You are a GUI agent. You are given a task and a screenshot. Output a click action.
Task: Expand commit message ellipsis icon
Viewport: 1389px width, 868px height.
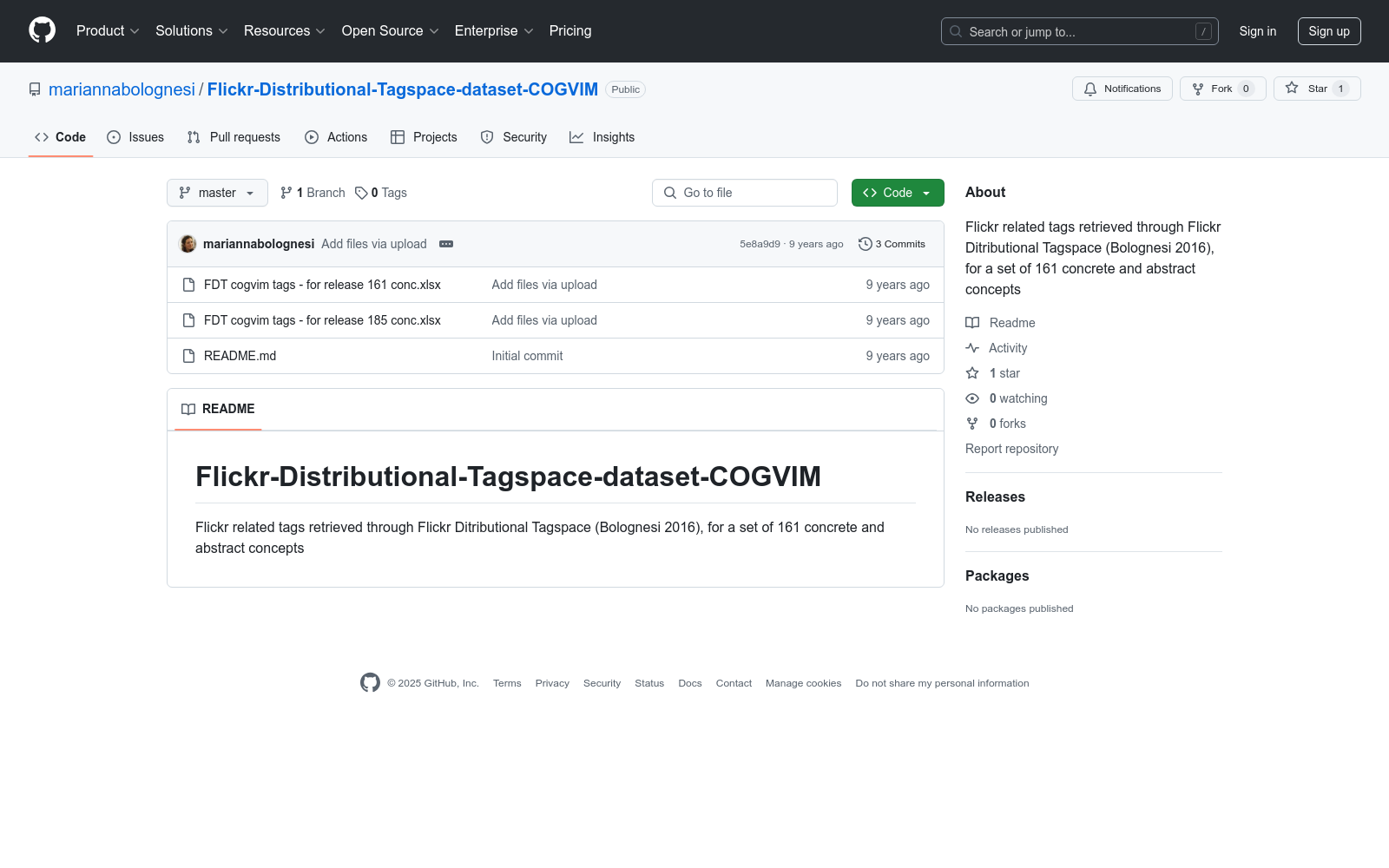(446, 244)
